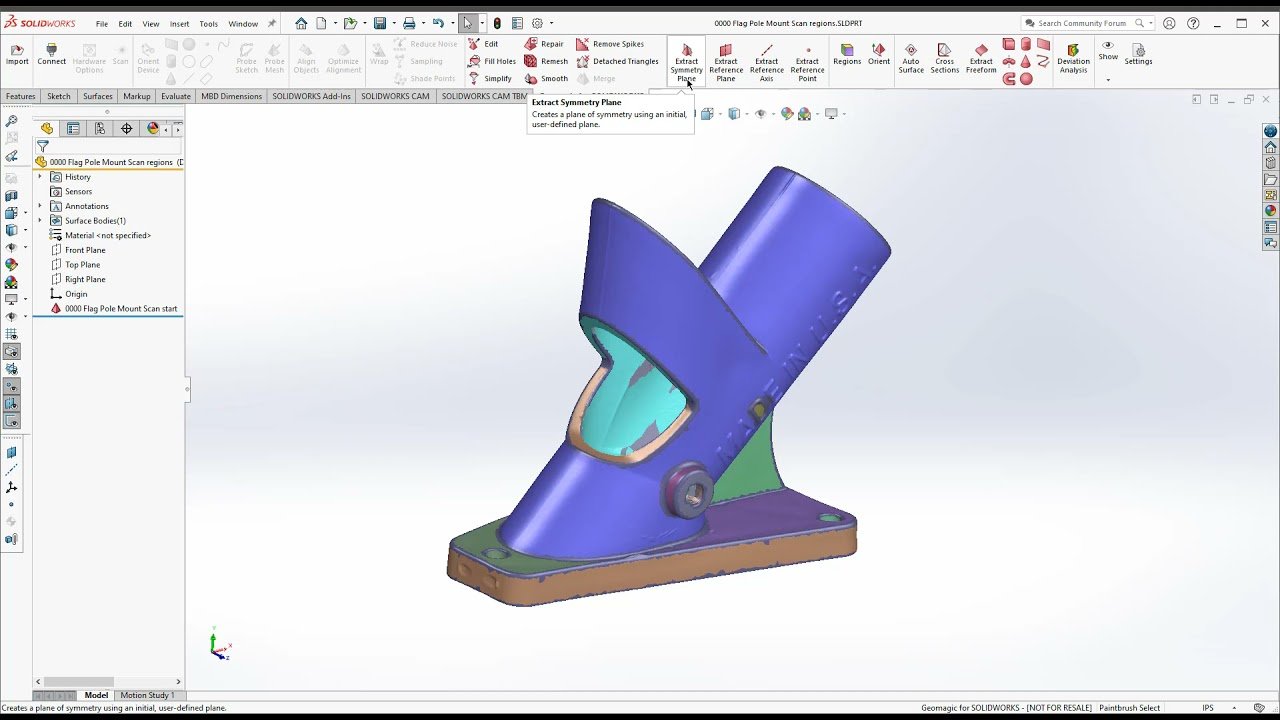Click the Save icon
Image resolution: width=1280 pixels, height=720 pixels.
(379, 23)
